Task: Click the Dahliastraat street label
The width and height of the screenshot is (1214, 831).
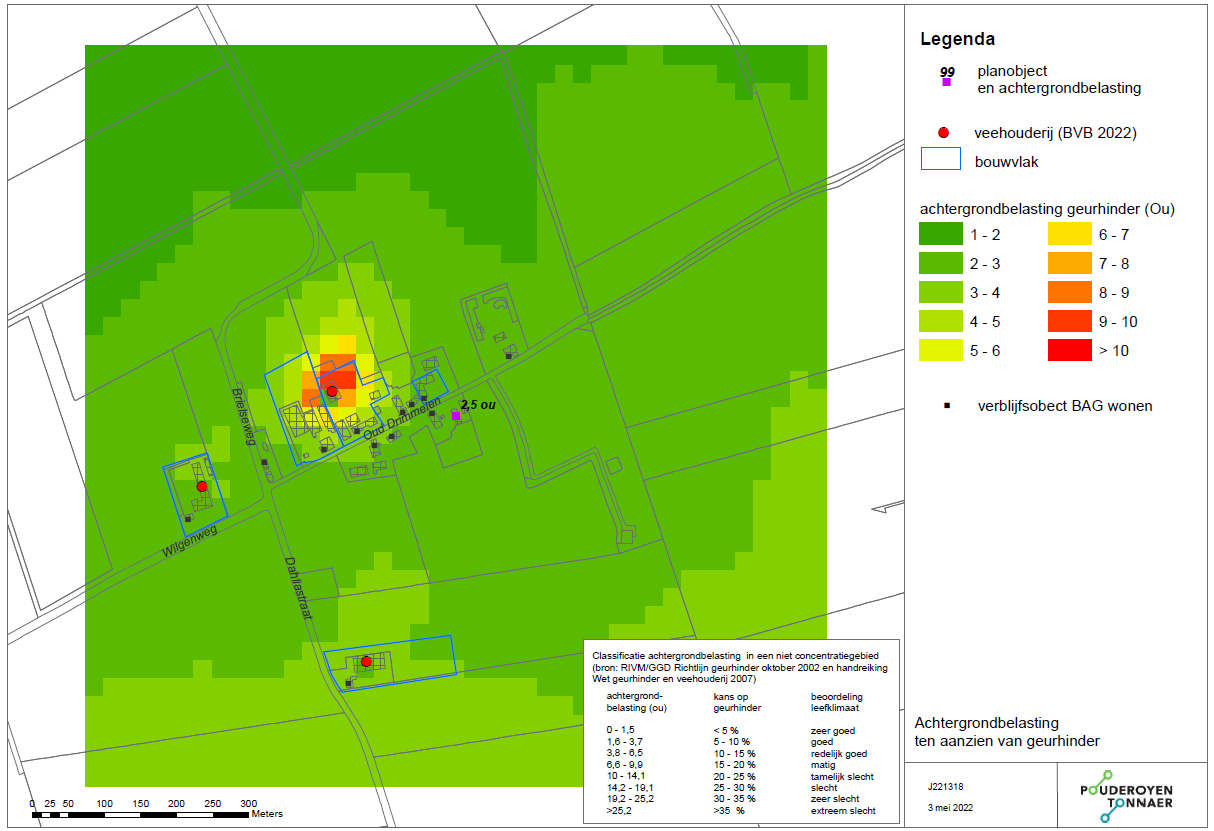Action: (x=298, y=587)
